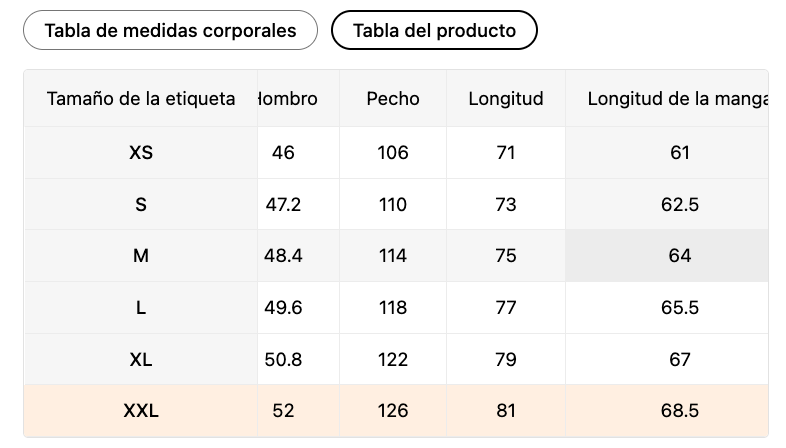
Task: Click the Pecho column header
Action: 393,98
